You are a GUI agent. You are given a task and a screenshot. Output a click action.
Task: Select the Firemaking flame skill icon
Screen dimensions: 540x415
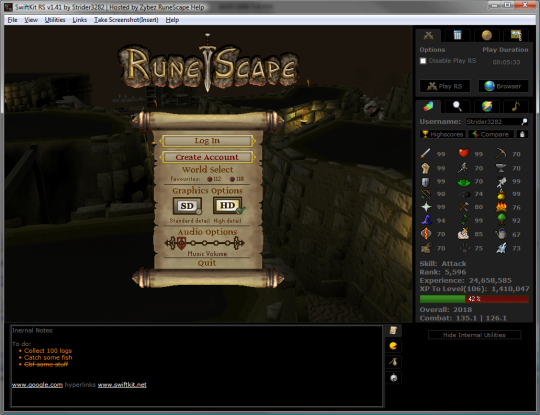point(501,207)
